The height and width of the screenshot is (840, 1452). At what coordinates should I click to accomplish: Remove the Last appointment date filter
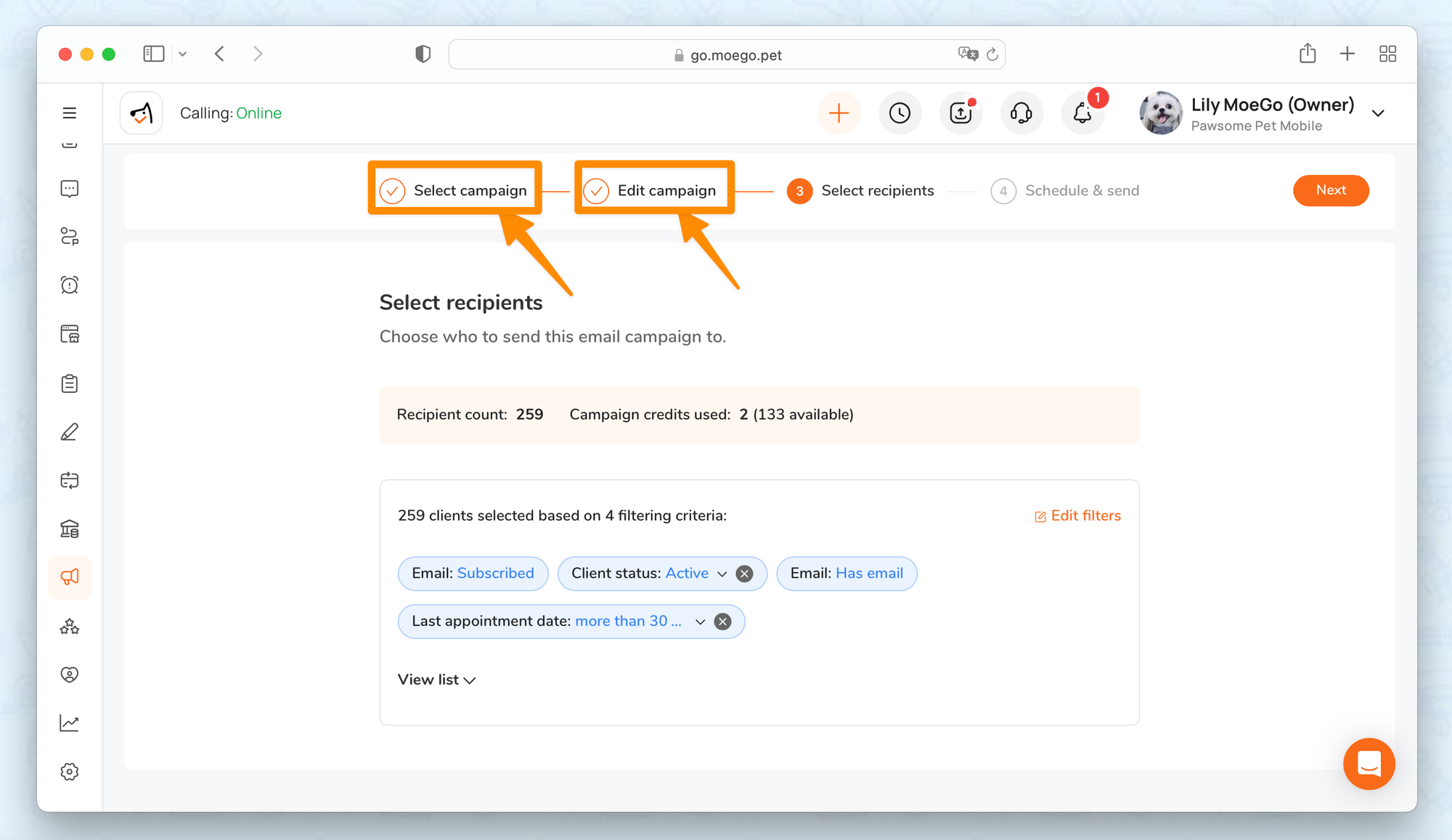point(722,621)
